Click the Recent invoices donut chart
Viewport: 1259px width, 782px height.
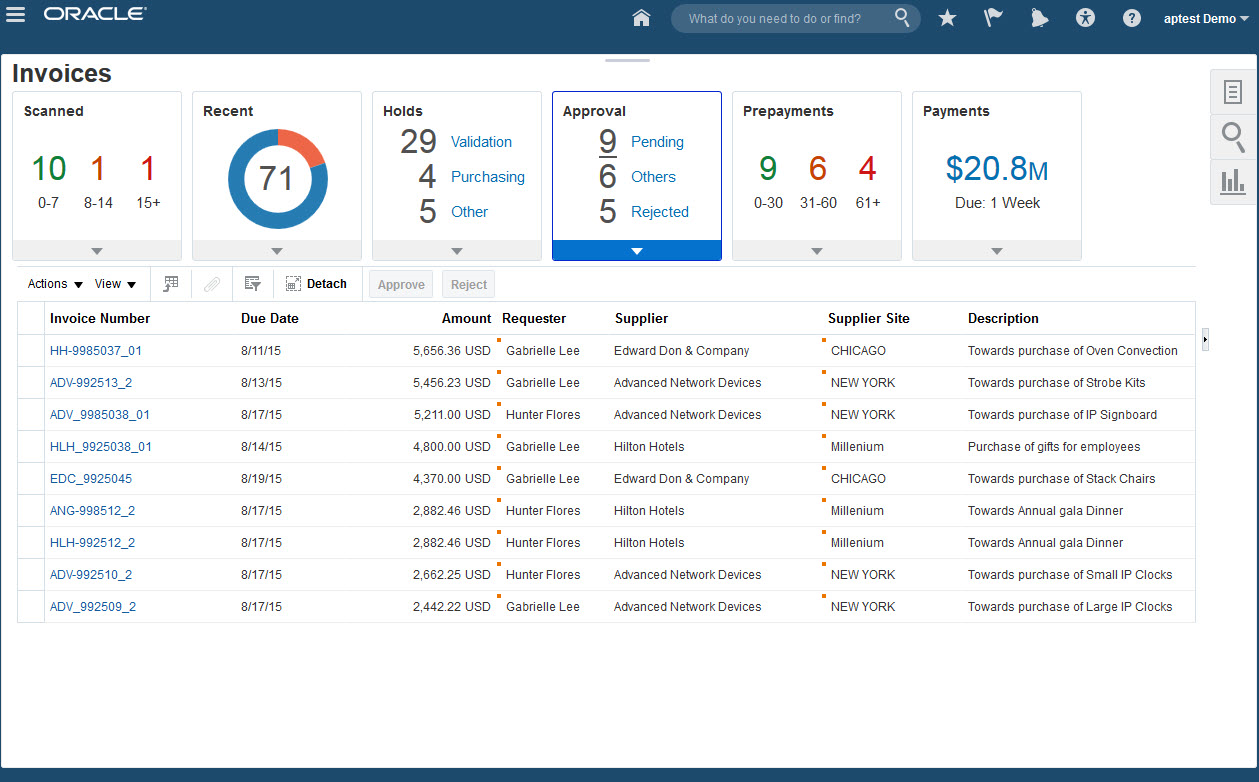coord(277,178)
